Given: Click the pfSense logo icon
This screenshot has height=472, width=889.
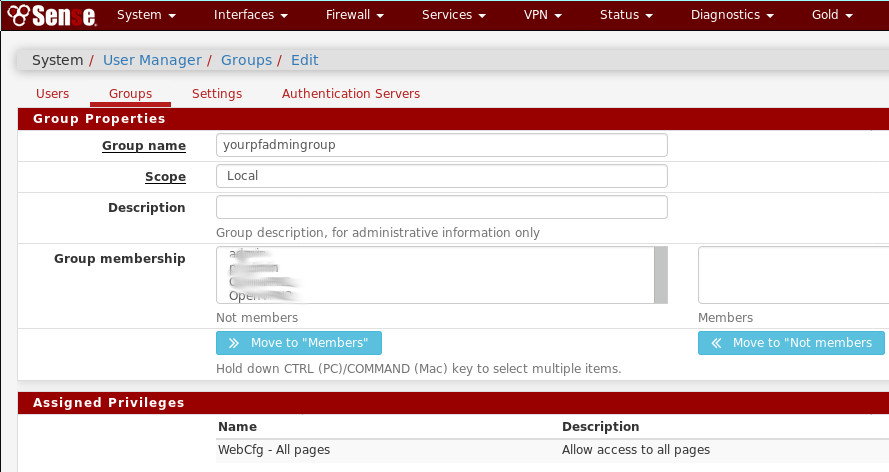Looking at the screenshot, I should click(51, 15).
